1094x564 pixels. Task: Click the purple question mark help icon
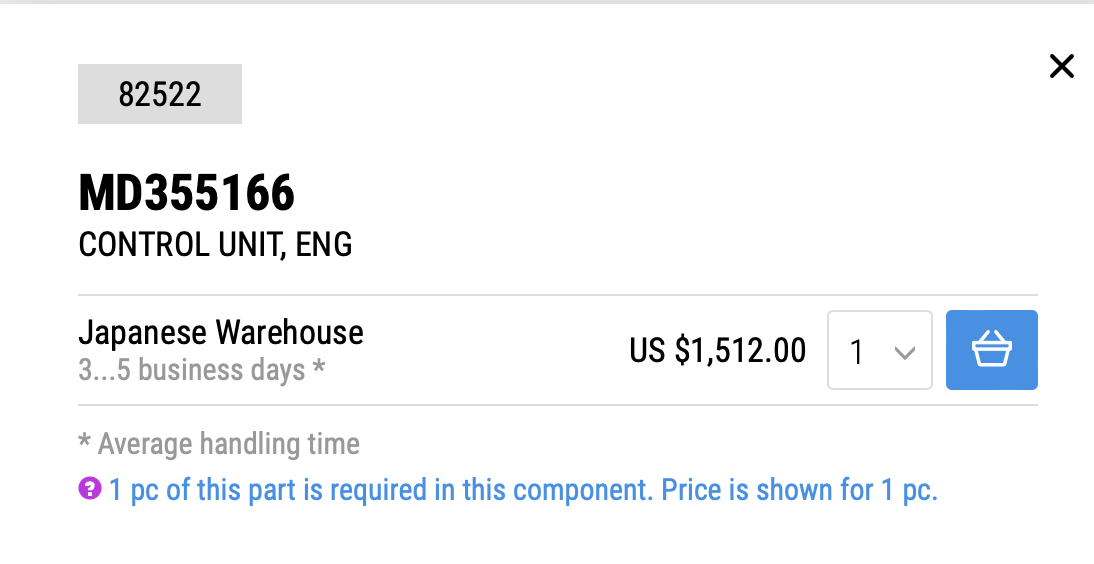point(89,489)
